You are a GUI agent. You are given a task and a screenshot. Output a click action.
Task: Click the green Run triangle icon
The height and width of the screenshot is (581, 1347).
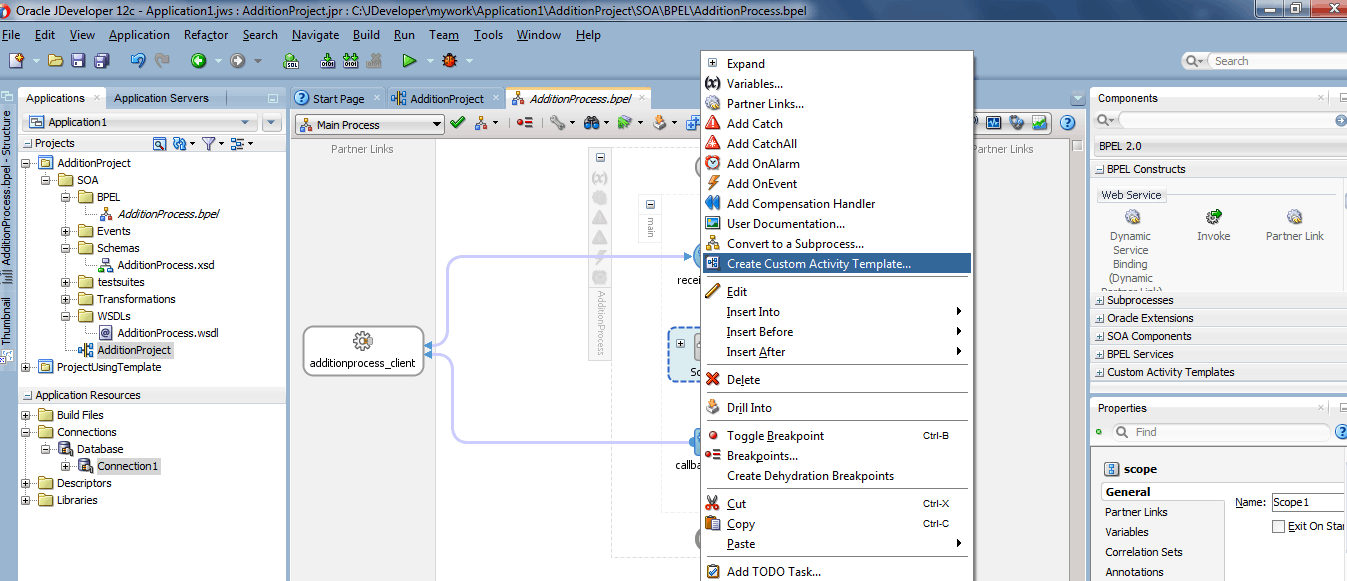click(x=408, y=61)
